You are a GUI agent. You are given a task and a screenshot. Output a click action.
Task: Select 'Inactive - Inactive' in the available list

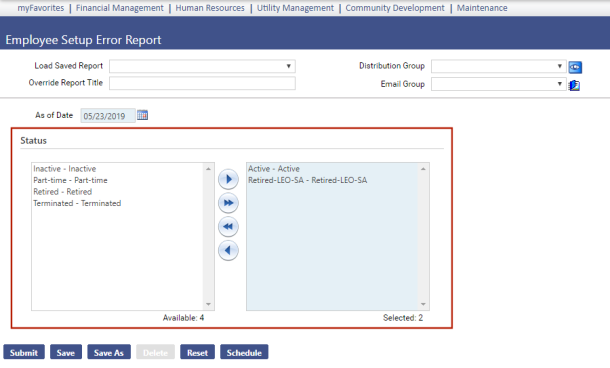click(x=65, y=169)
